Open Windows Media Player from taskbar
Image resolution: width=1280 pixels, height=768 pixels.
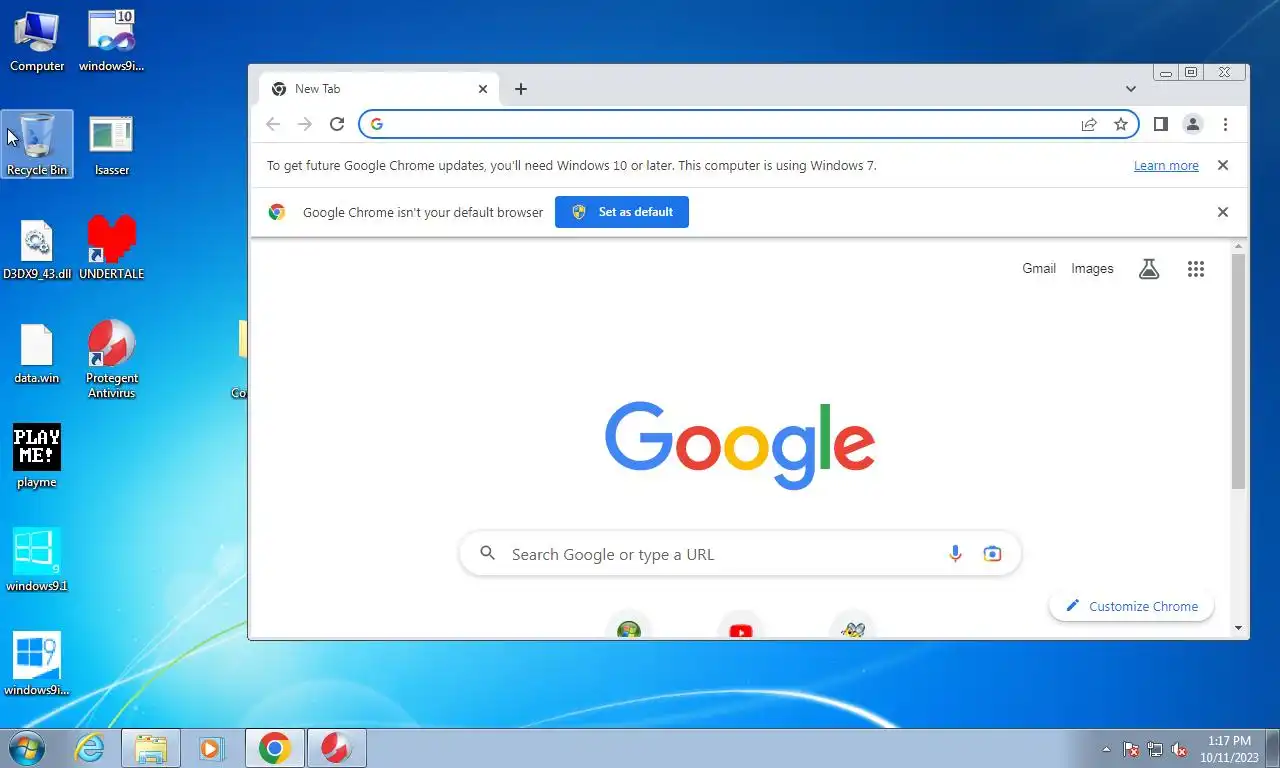point(211,748)
